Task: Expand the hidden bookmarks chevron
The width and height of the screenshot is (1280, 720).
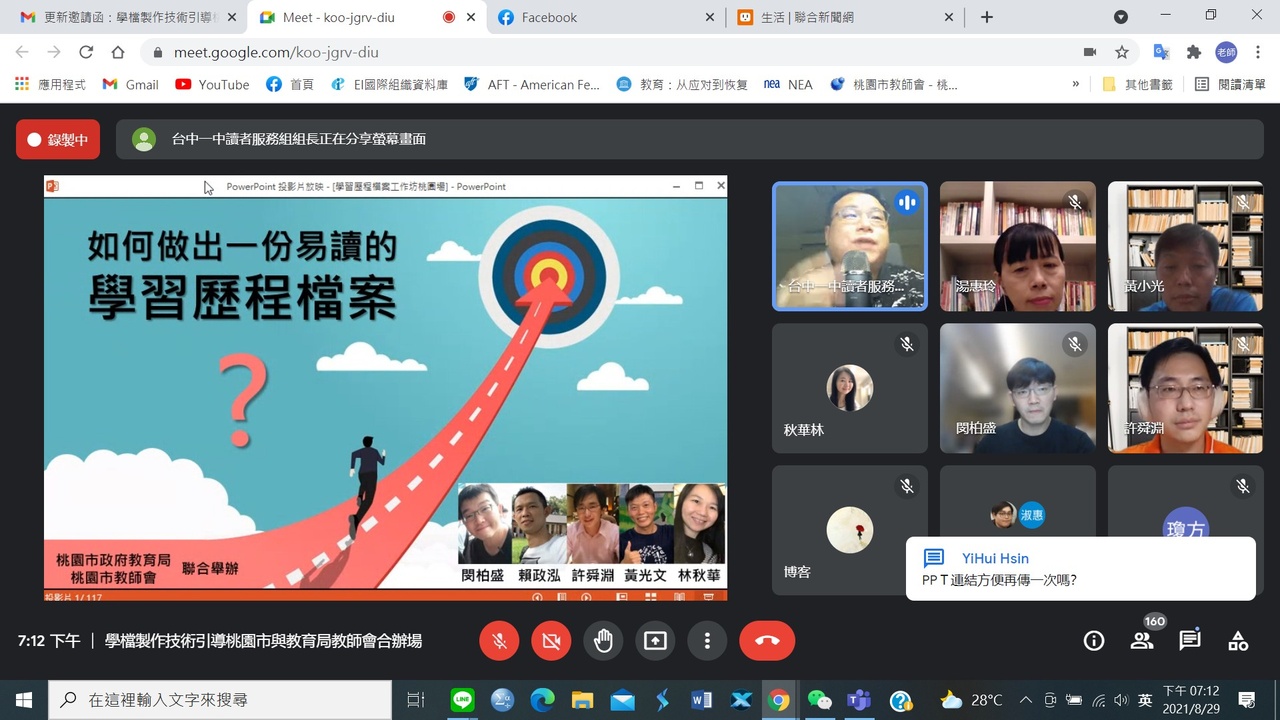Action: point(1076,85)
